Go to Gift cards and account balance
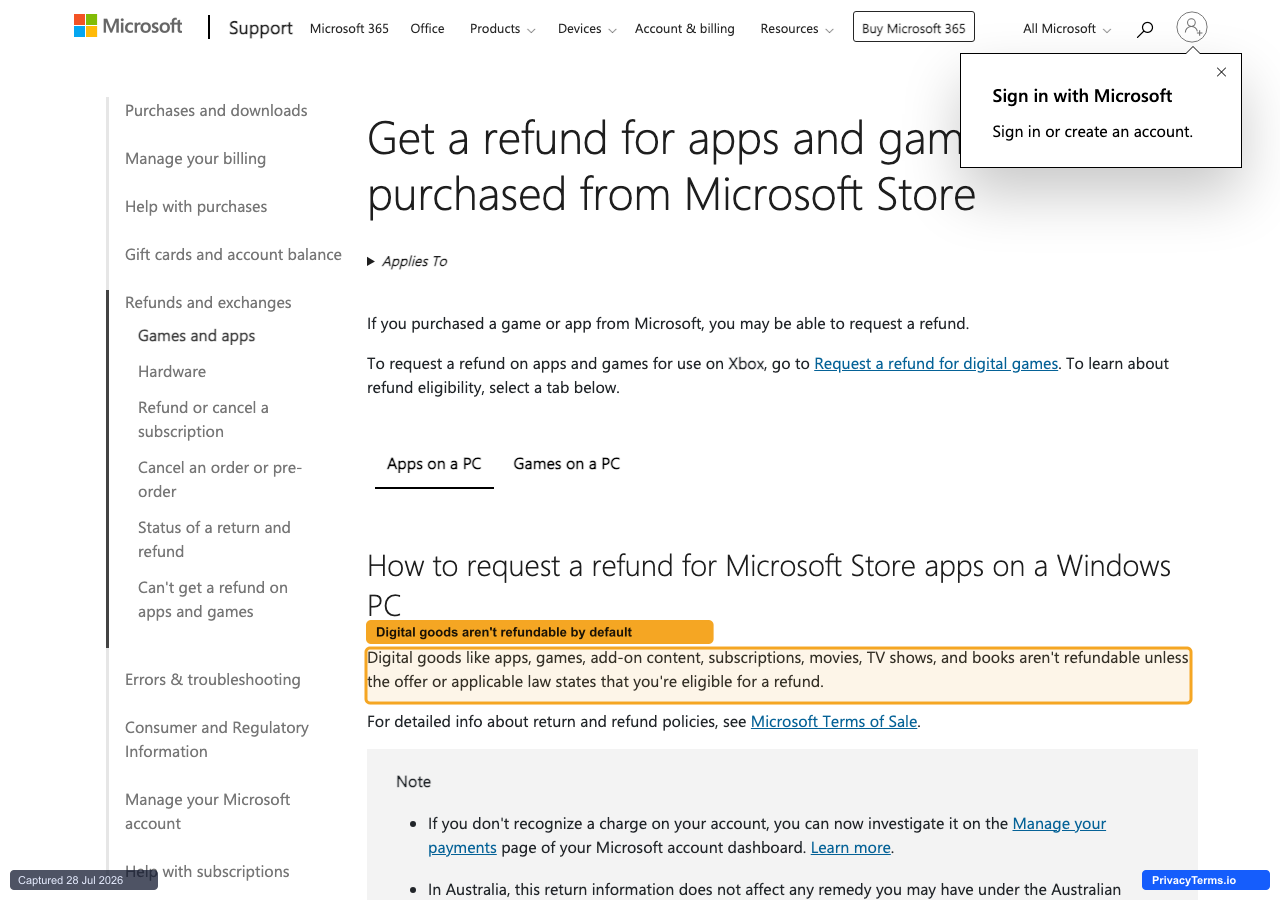1280x900 pixels. click(x=233, y=255)
